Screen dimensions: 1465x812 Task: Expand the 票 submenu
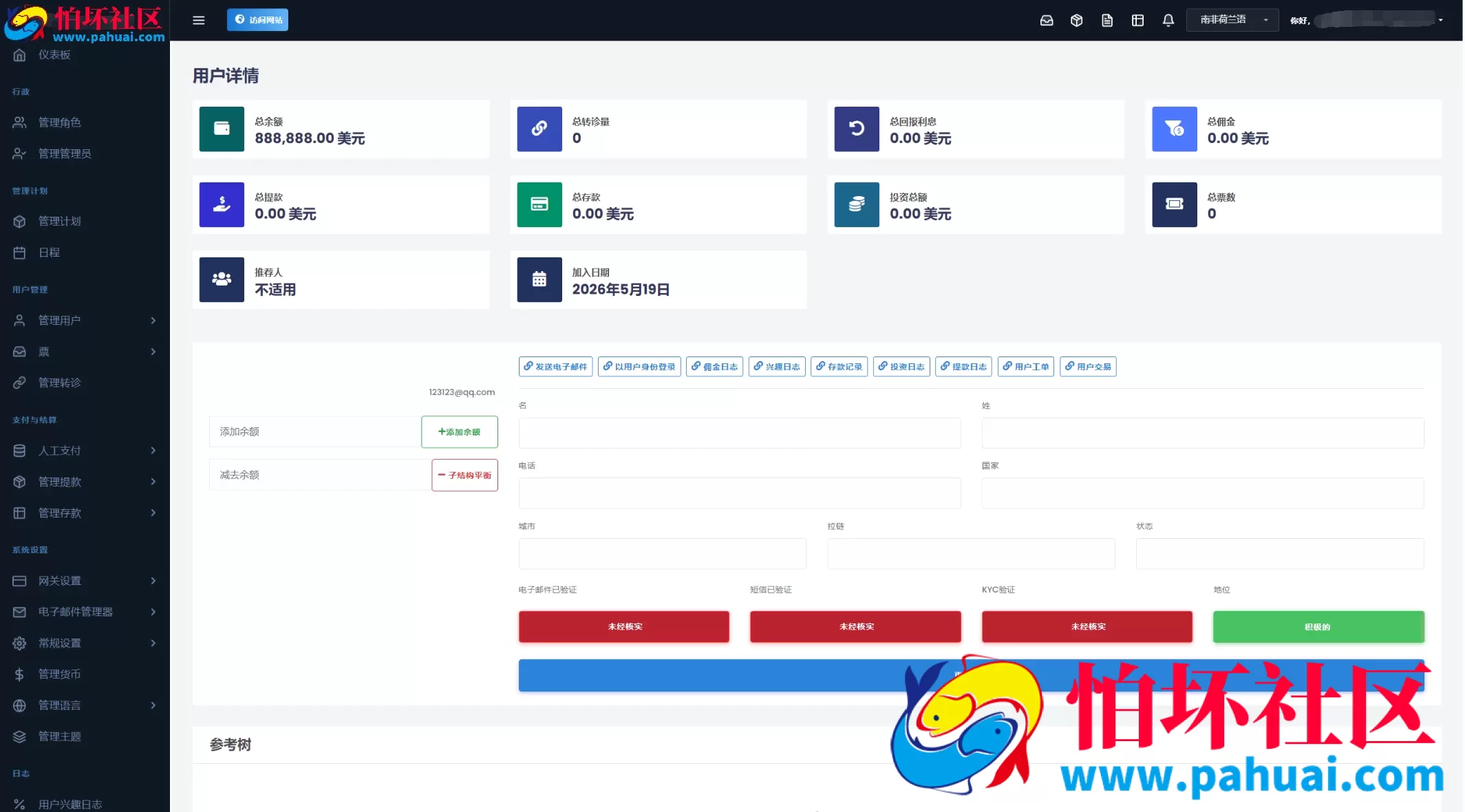pos(153,352)
